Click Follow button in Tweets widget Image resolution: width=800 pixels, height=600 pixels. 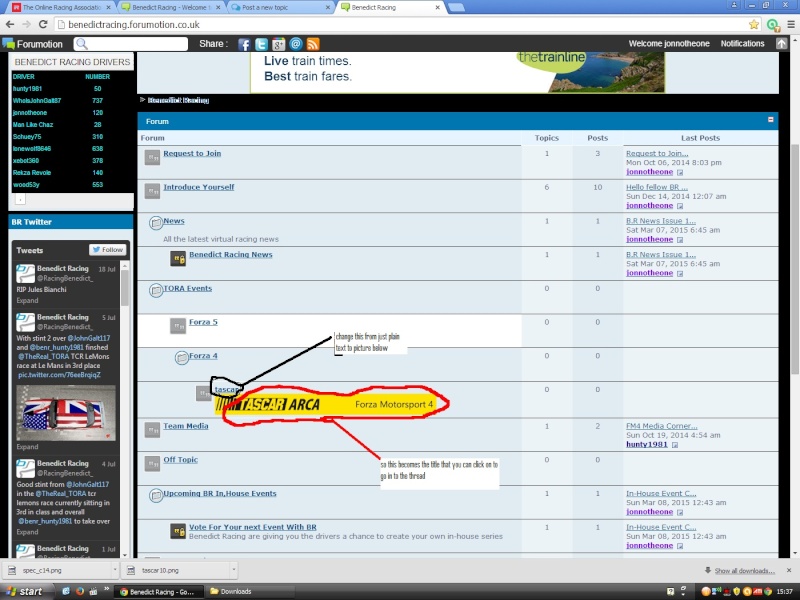click(108, 249)
